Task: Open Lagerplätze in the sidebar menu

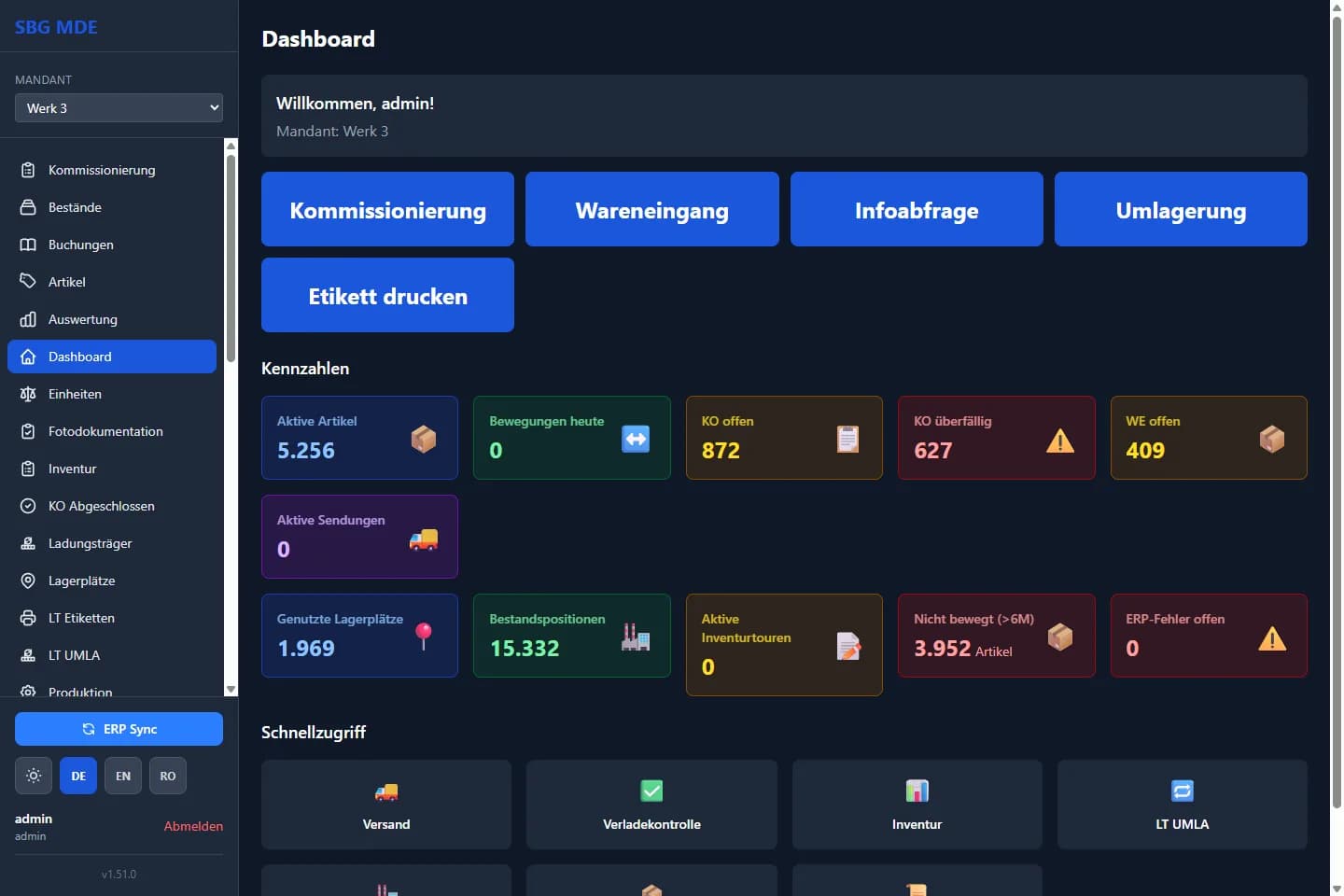Action: pos(112,581)
